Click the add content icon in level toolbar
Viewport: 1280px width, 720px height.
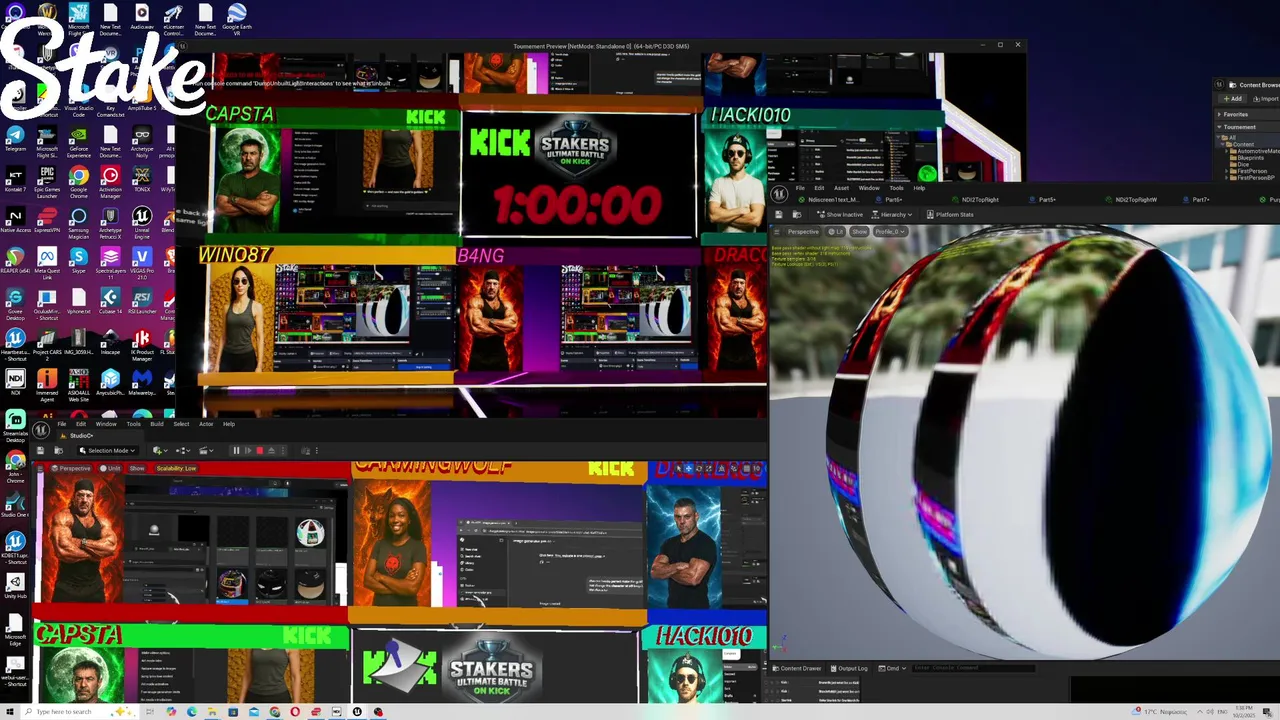pyautogui.click(x=160, y=450)
